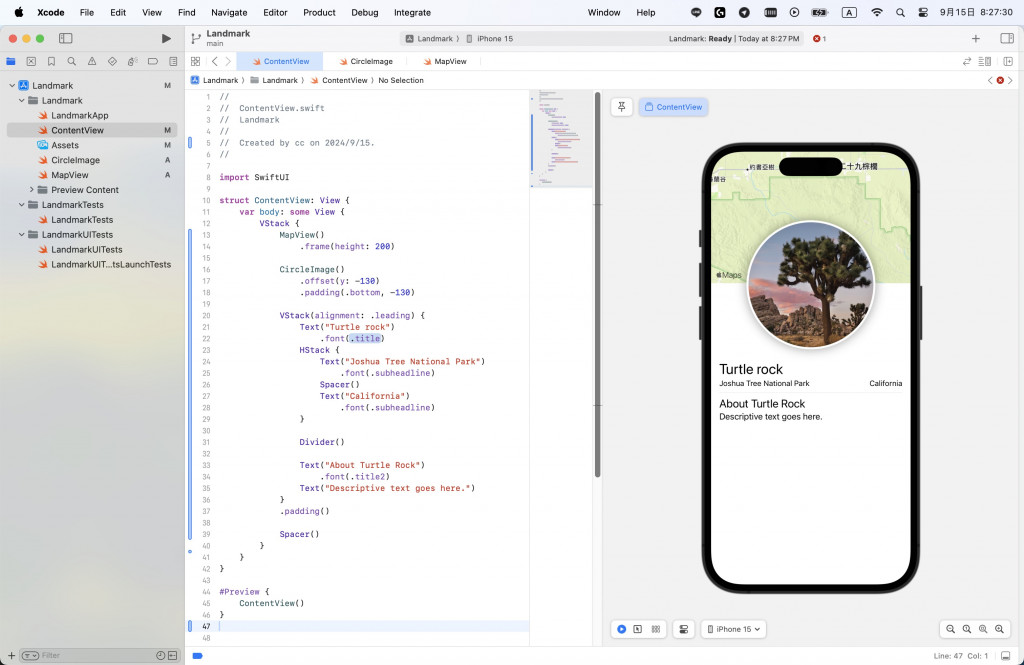Expand the Preview Content folder
Screen dimensions: 1024x665
(32, 190)
